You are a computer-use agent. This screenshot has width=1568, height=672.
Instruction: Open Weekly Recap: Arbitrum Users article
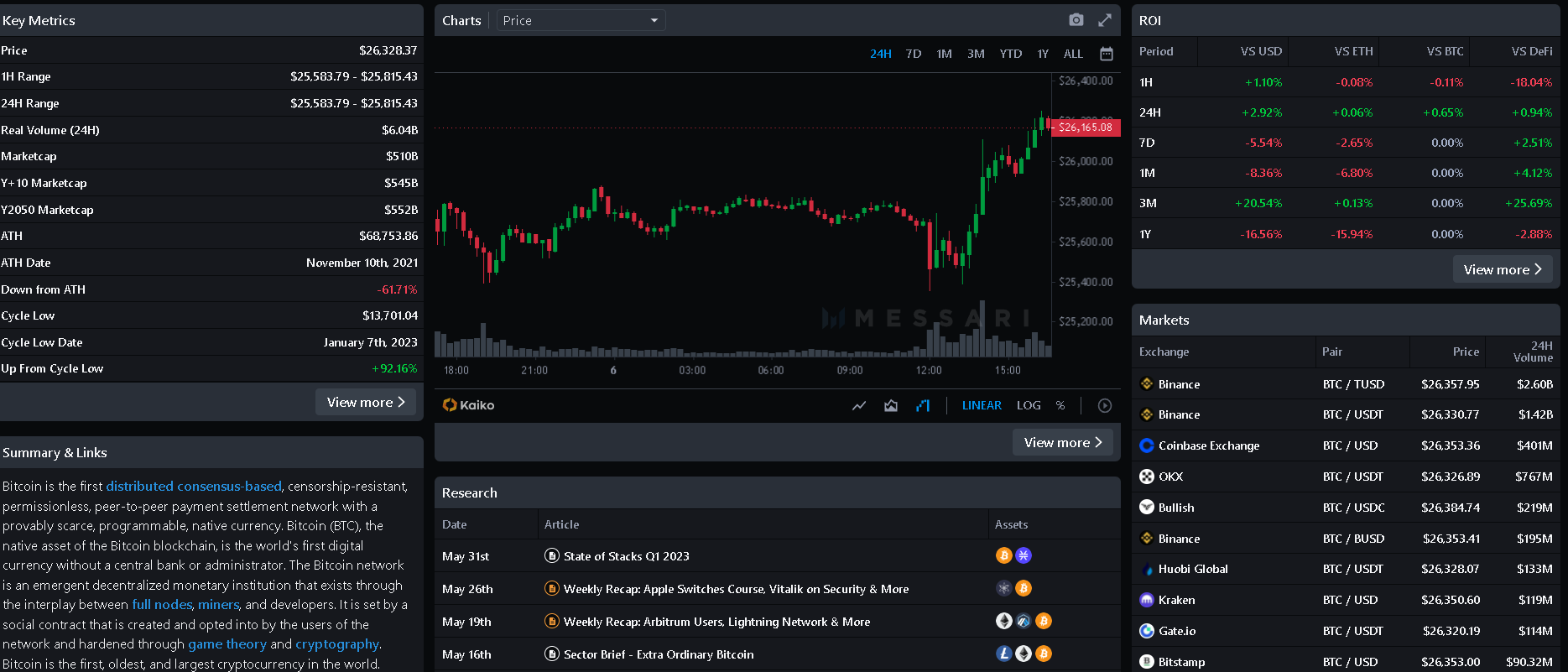[x=717, y=622]
